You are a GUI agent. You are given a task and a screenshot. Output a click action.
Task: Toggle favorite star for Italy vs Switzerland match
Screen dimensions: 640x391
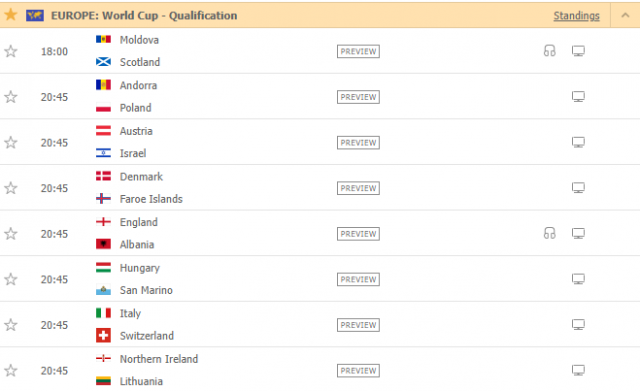click(11, 325)
